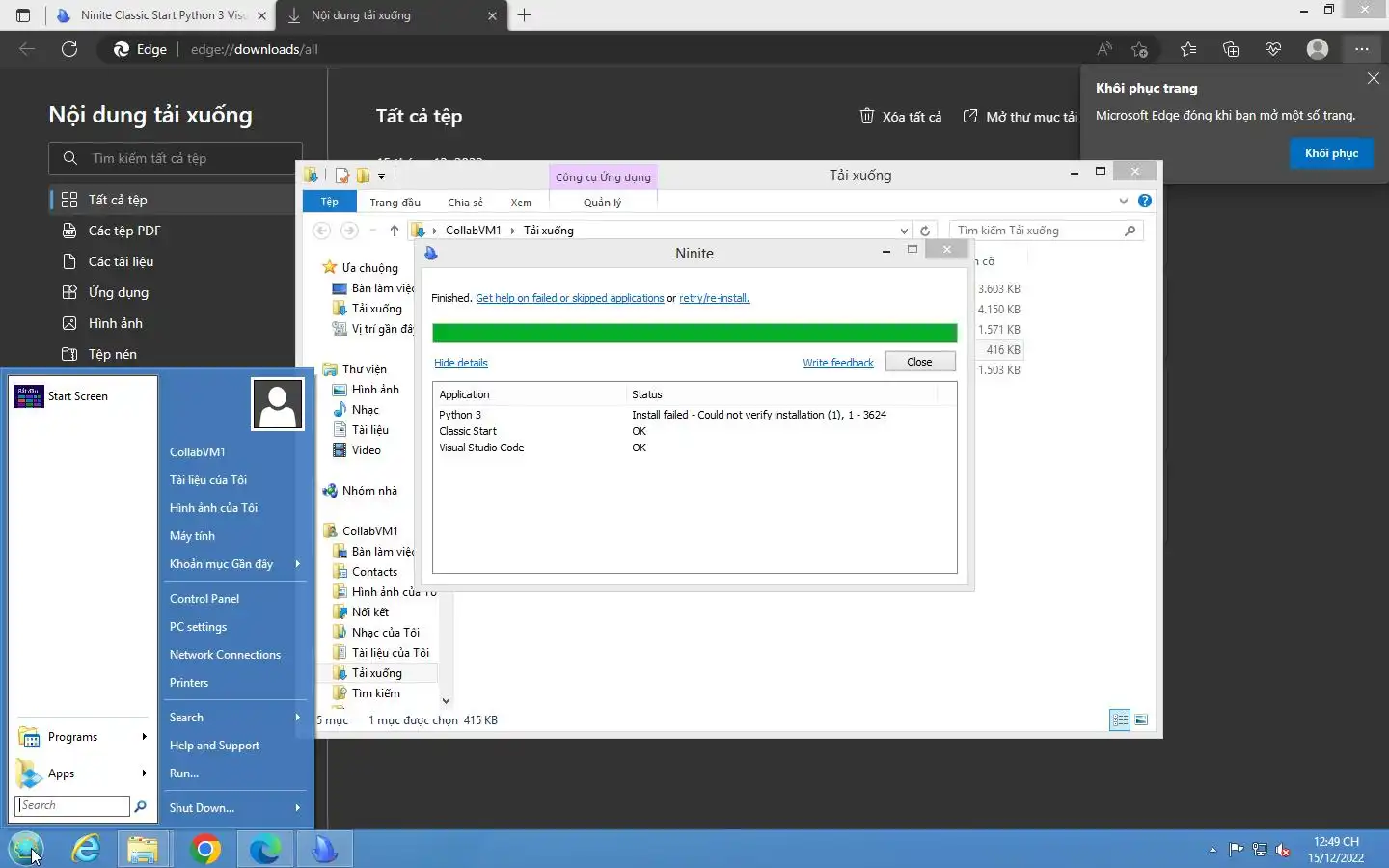Open address bar history dropdown
The image size is (1389, 868).
pyautogui.click(x=904, y=231)
